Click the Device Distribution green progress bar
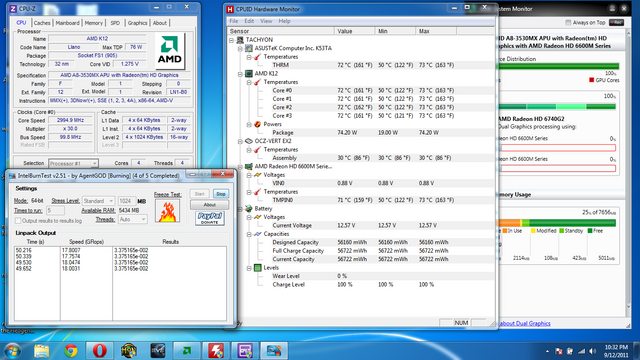Image resolution: width=640 pixels, height=360 pixels. 558,66
